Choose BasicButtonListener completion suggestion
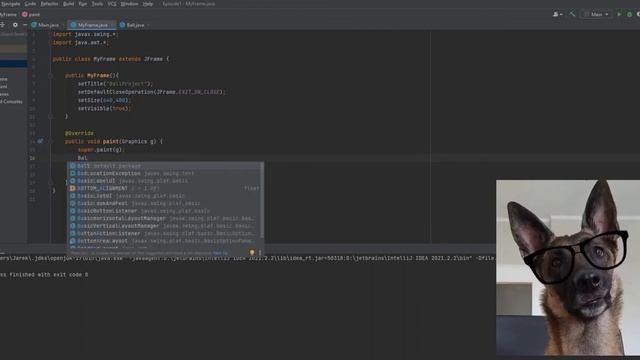The width and height of the screenshot is (640, 360). 165,211
